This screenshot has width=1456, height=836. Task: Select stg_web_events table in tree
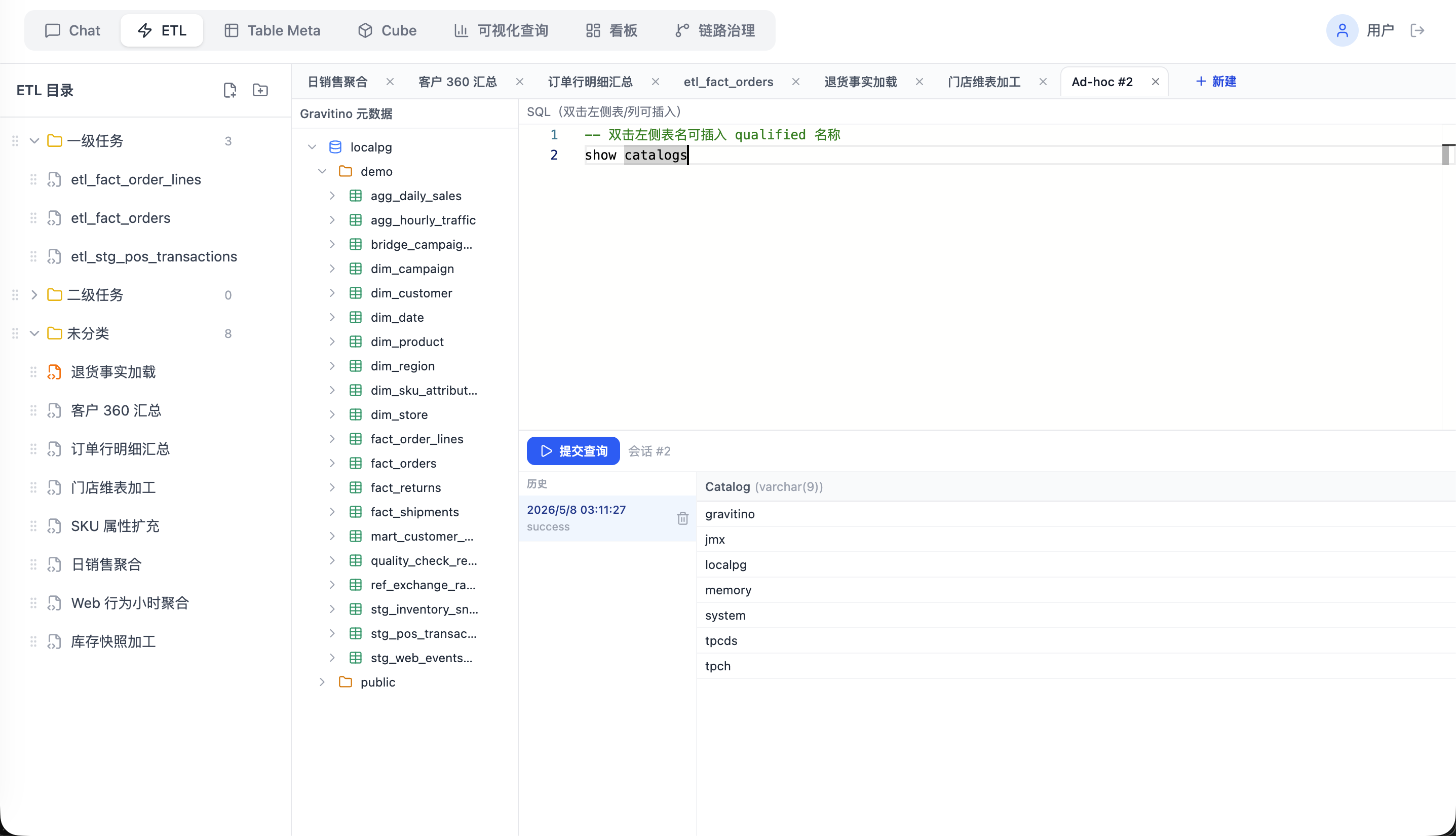[422, 658]
